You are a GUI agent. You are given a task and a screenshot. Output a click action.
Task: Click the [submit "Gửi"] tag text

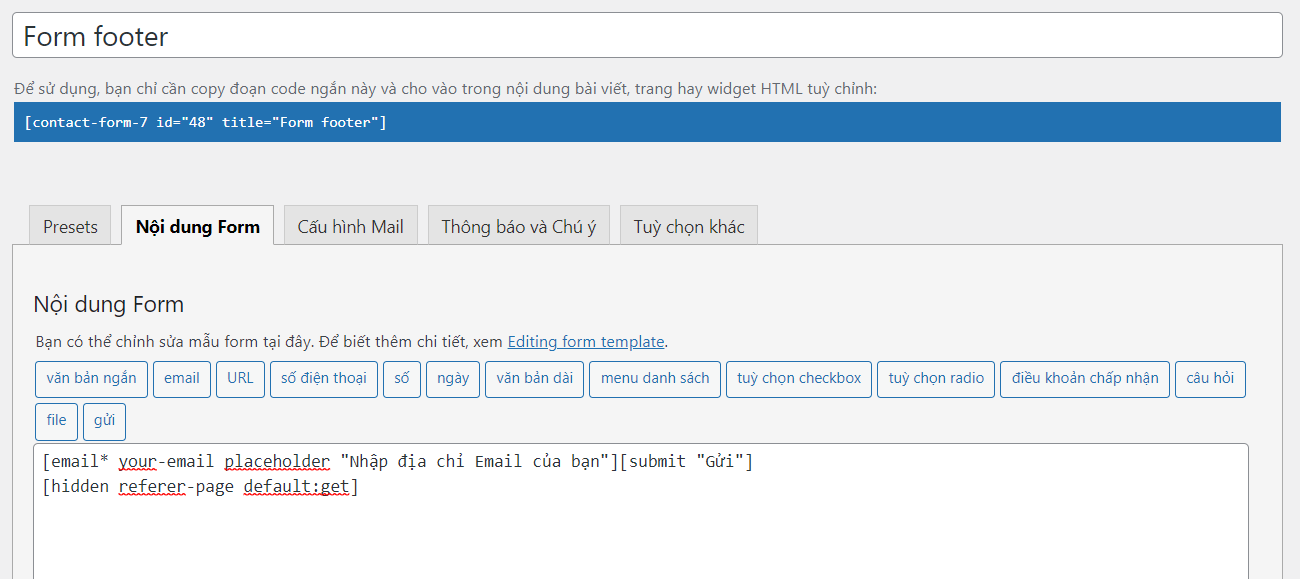click(686, 462)
